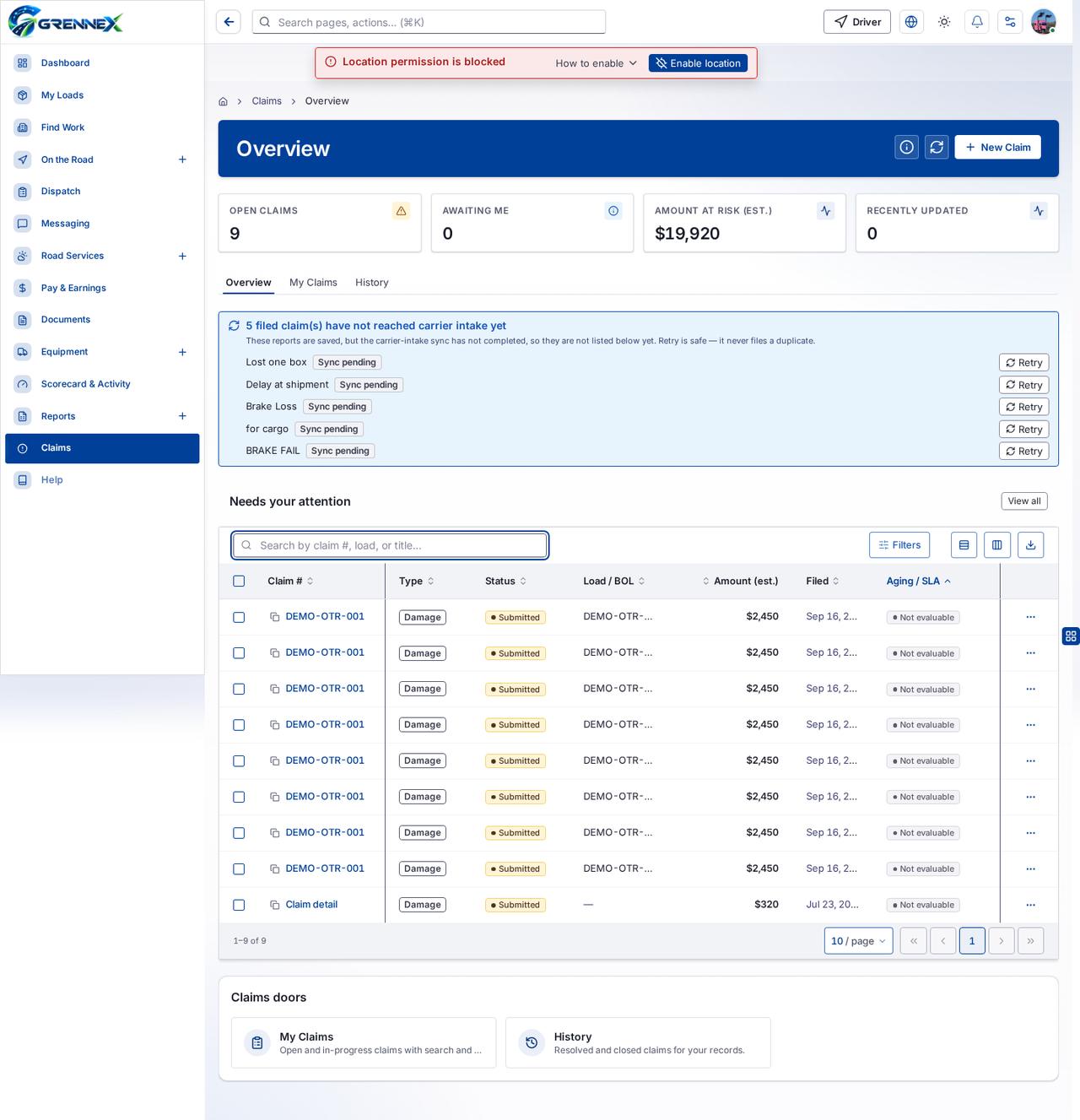Switch to the History tab

[372, 283]
